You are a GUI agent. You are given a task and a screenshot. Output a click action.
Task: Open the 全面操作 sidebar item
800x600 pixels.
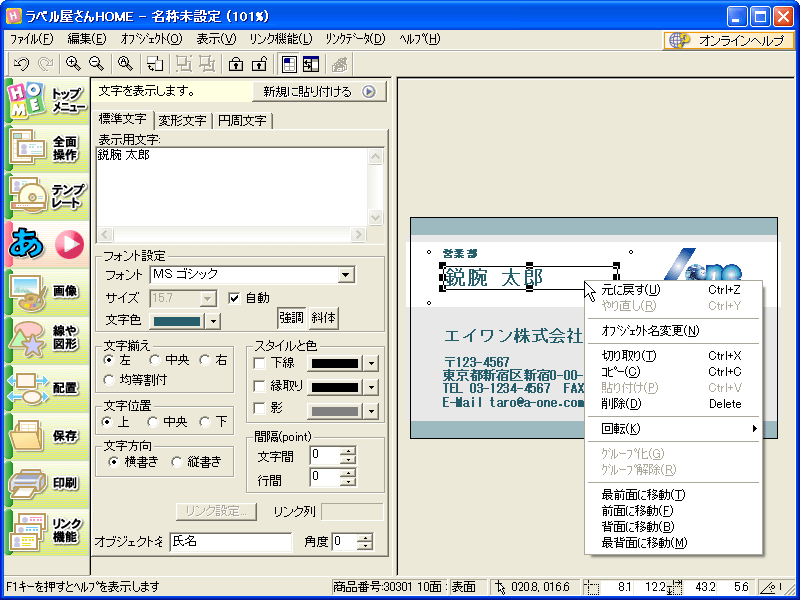pos(47,148)
